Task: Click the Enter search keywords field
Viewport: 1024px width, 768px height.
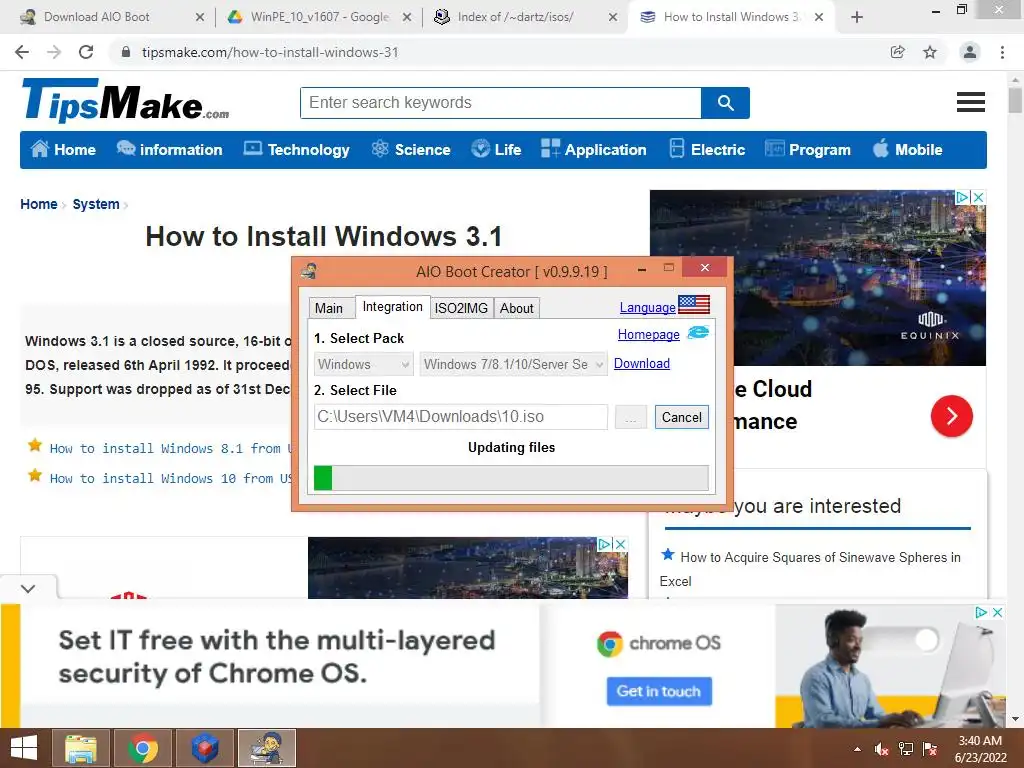Action: click(501, 103)
